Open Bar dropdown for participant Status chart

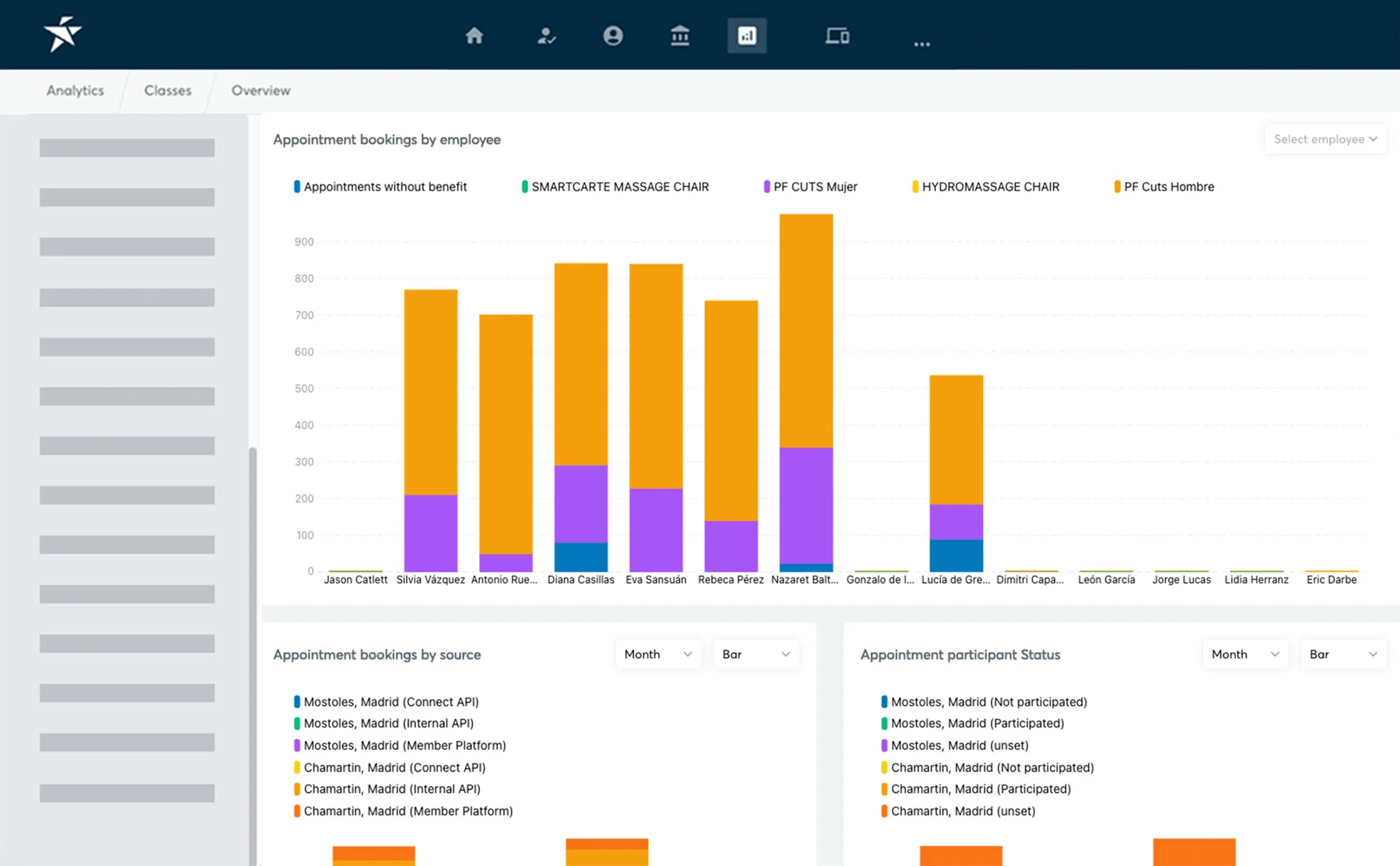1342,655
